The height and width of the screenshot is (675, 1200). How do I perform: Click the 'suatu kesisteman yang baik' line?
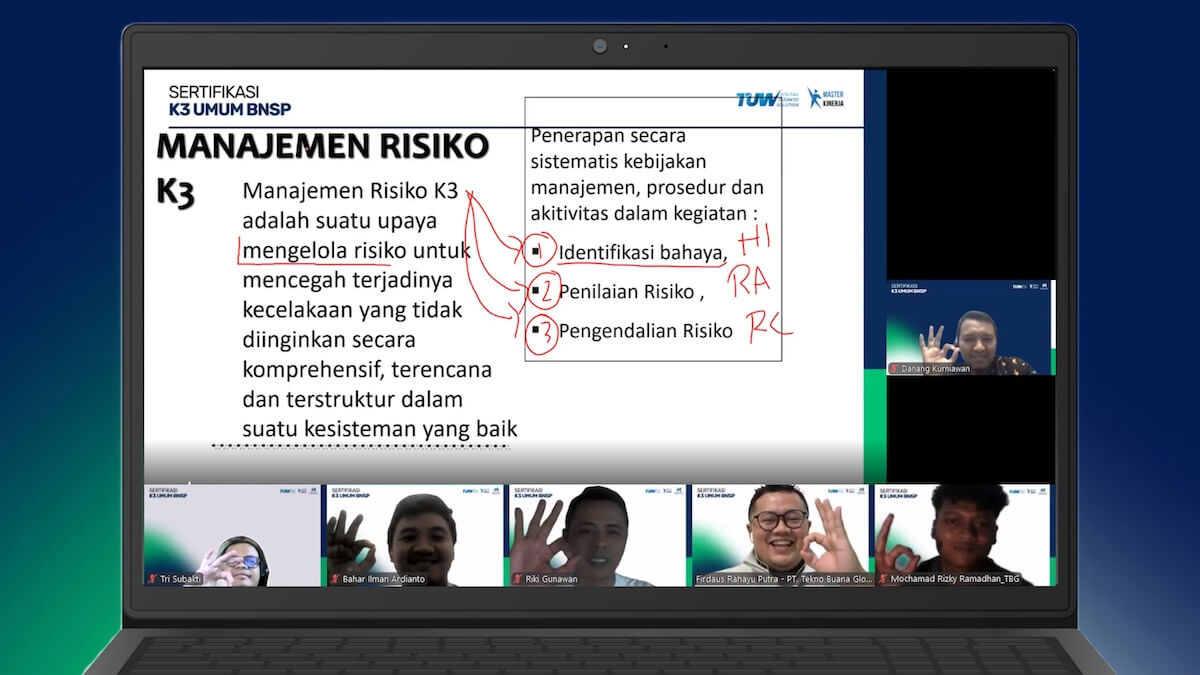pyautogui.click(x=379, y=429)
